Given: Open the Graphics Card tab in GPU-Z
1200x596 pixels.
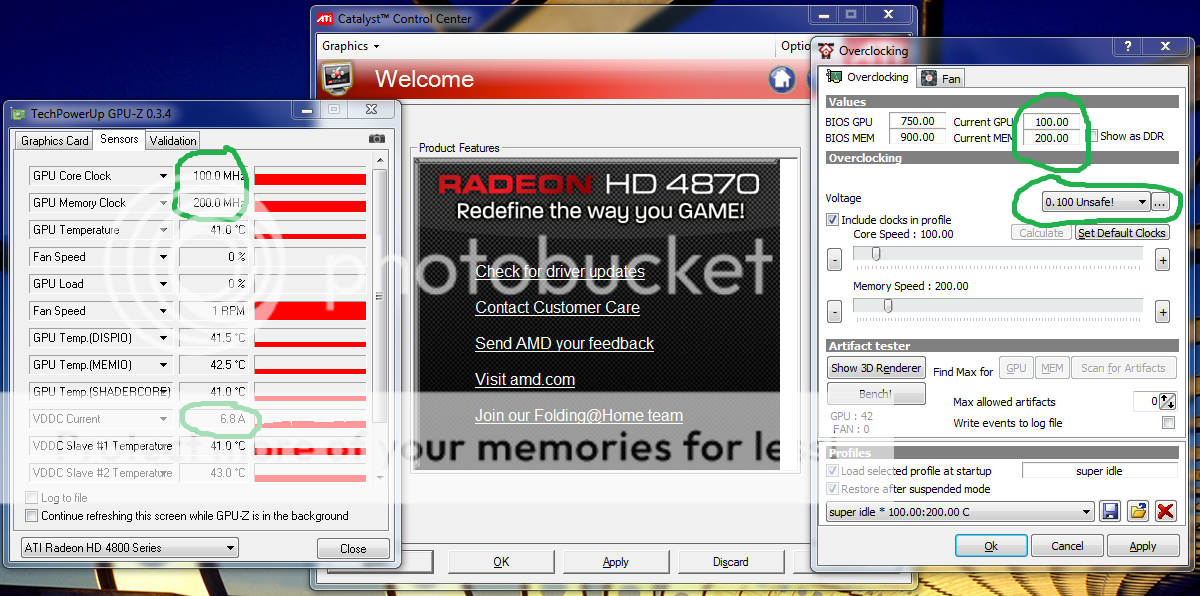Looking at the screenshot, I should click(55, 140).
